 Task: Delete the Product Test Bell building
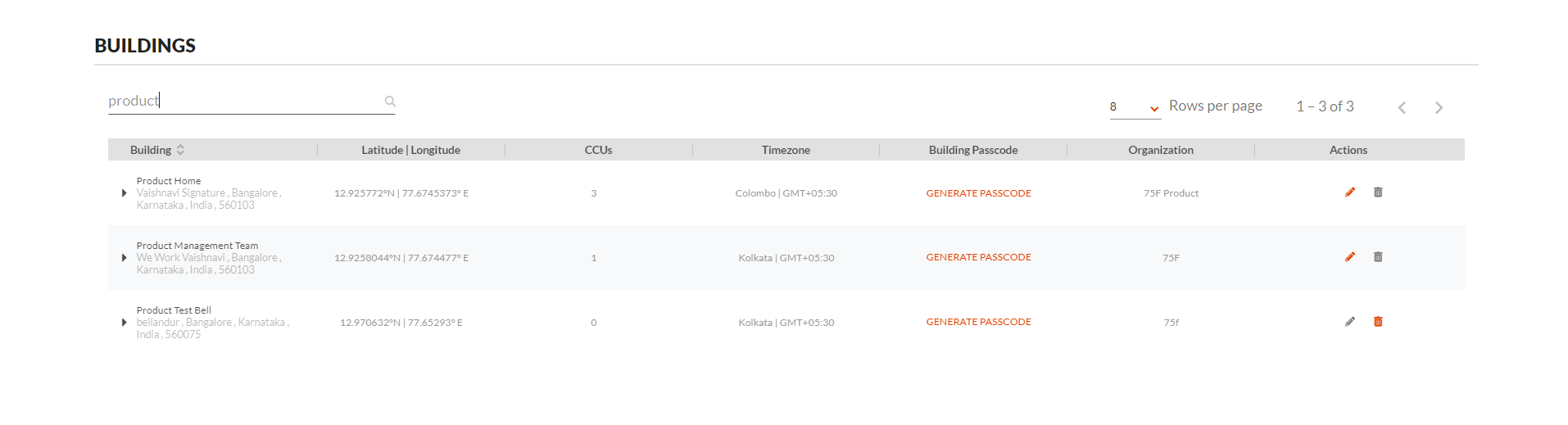click(x=1378, y=322)
